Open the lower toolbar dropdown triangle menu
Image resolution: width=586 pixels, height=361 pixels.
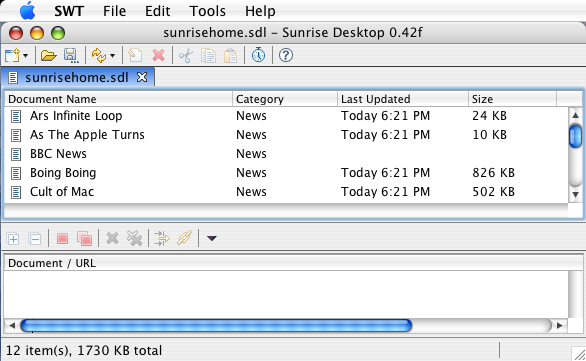212,238
